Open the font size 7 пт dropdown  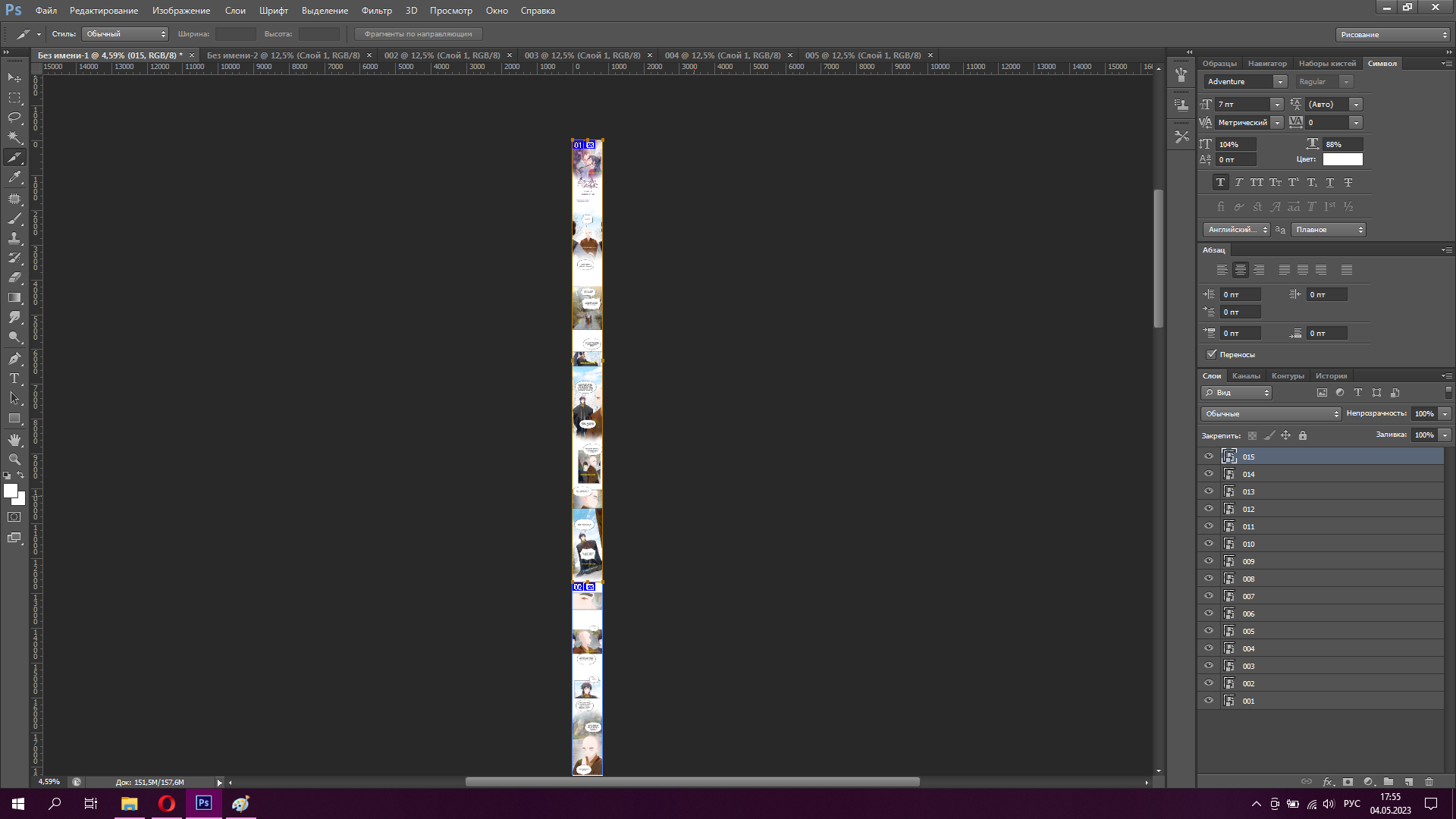tap(1277, 105)
